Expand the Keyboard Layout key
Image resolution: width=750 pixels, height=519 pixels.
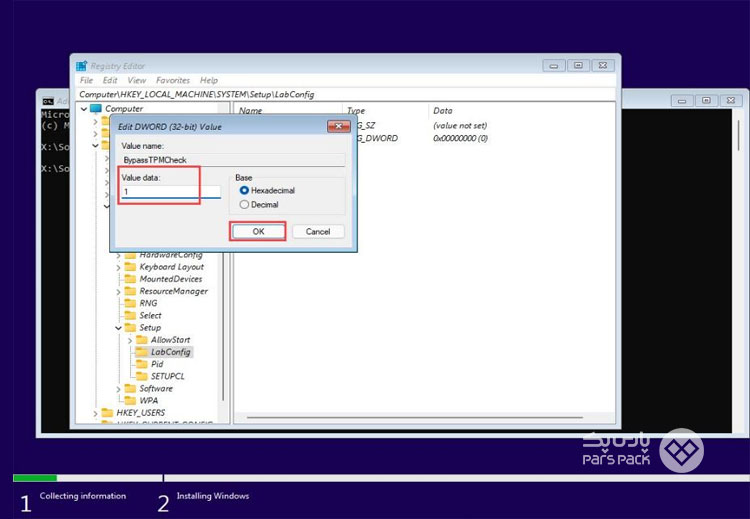point(118,267)
